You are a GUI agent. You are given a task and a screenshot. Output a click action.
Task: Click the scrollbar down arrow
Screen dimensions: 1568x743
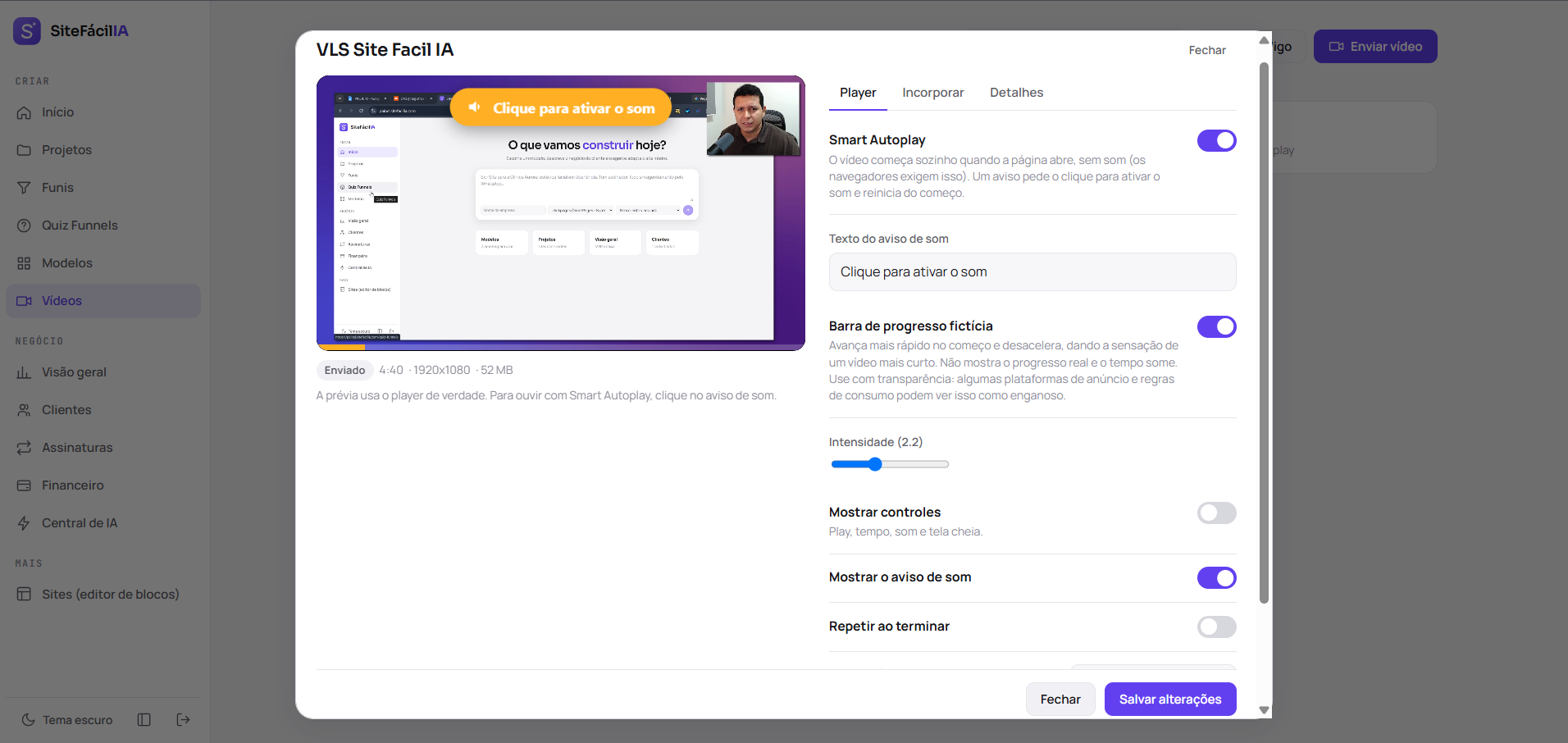[1264, 710]
